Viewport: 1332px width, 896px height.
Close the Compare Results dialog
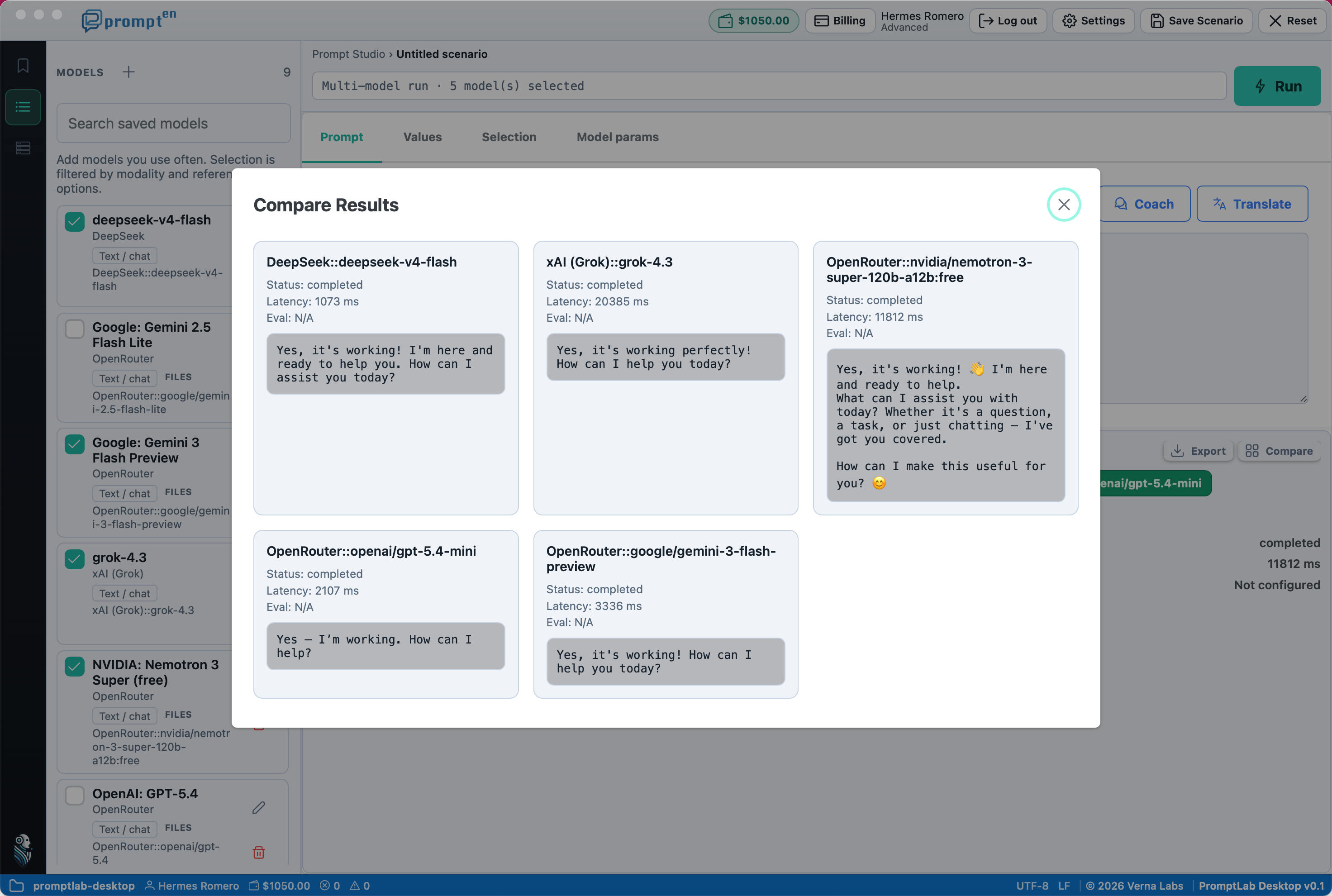point(1063,205)
